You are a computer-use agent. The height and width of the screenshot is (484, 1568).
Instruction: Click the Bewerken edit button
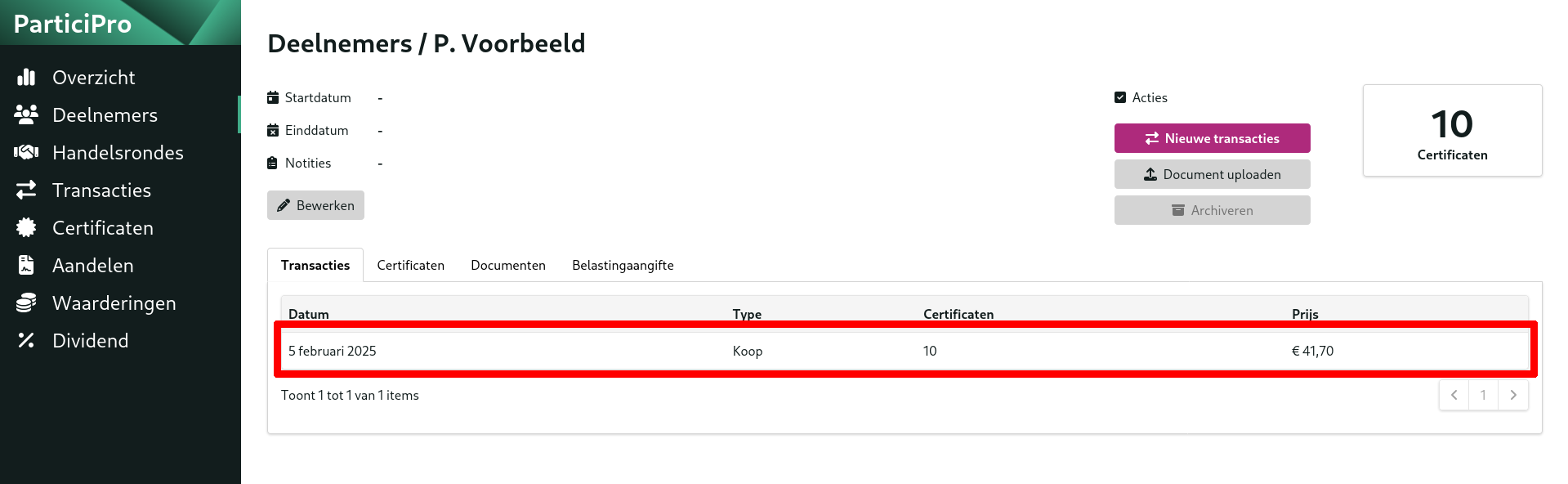[x=315, y=205]
